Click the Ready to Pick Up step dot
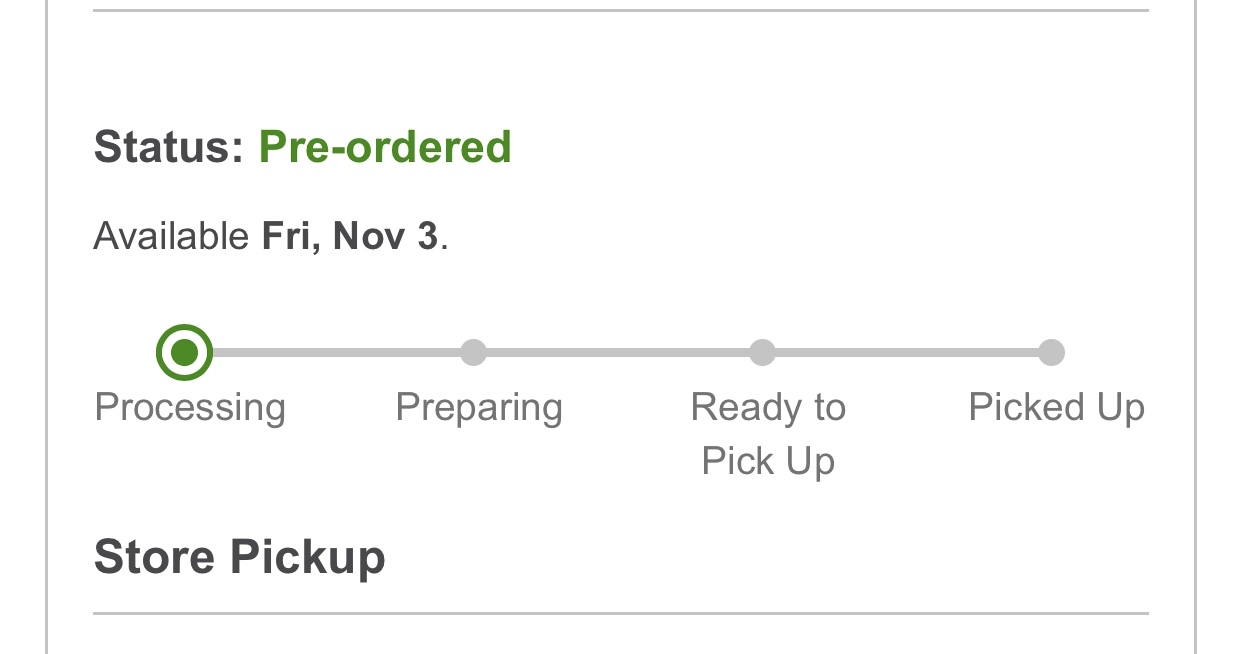The width and height of the screenshot is (1242, 654). (x=762, y=352)
